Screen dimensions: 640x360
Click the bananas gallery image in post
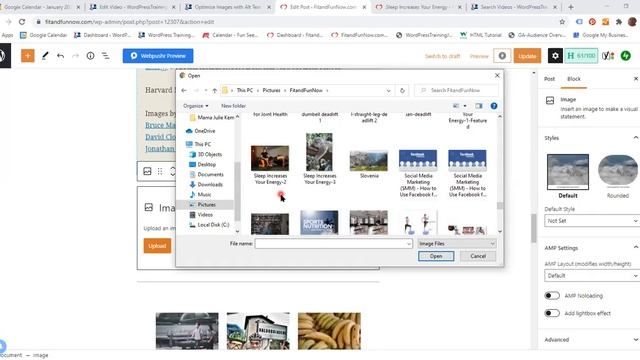329,331
